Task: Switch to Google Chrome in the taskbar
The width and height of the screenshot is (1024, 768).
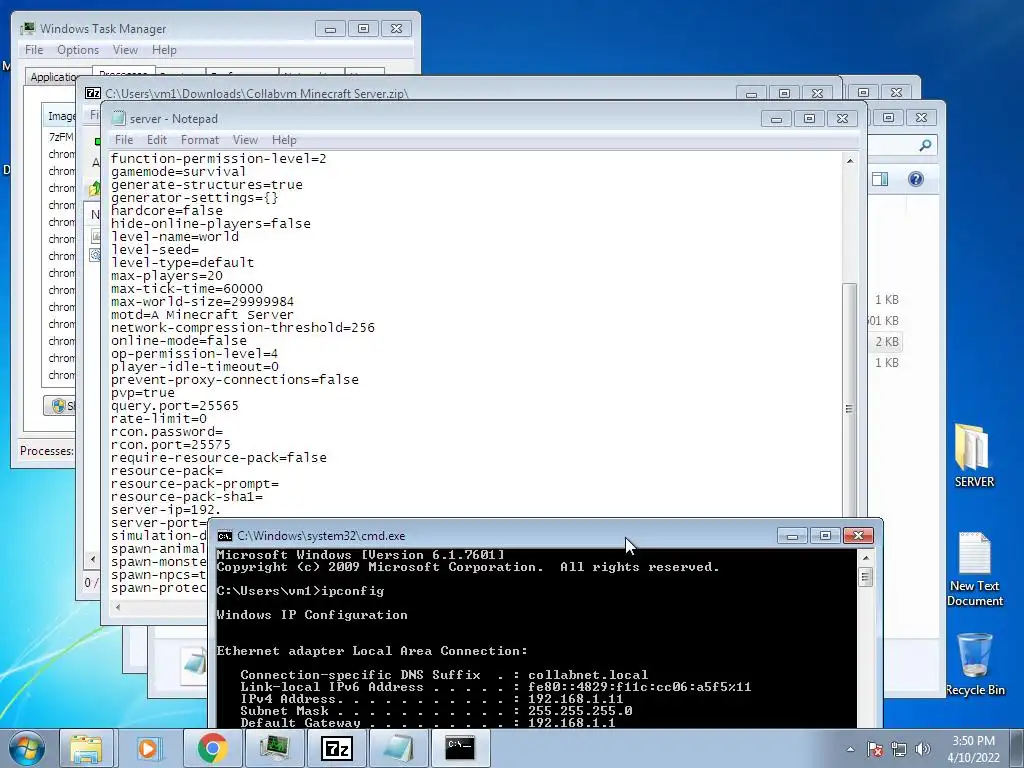Action: coord(212,748)
